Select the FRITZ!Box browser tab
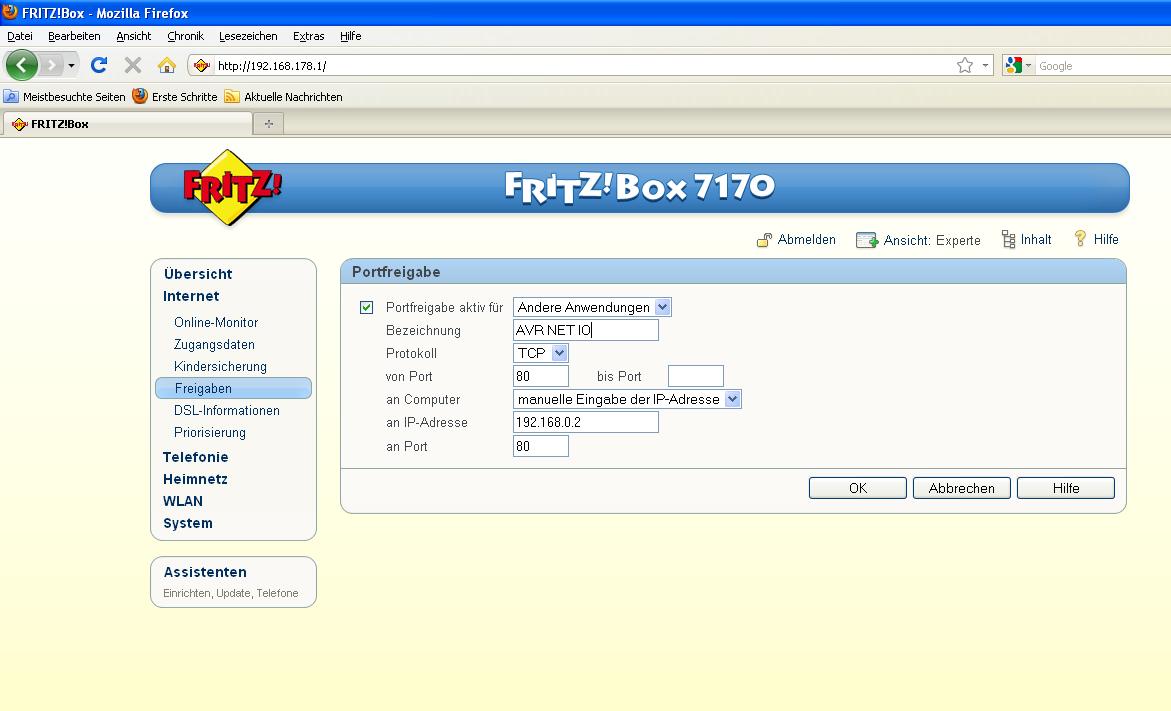1171x711 pixels. pyautogui.click(x=127, y=124)
